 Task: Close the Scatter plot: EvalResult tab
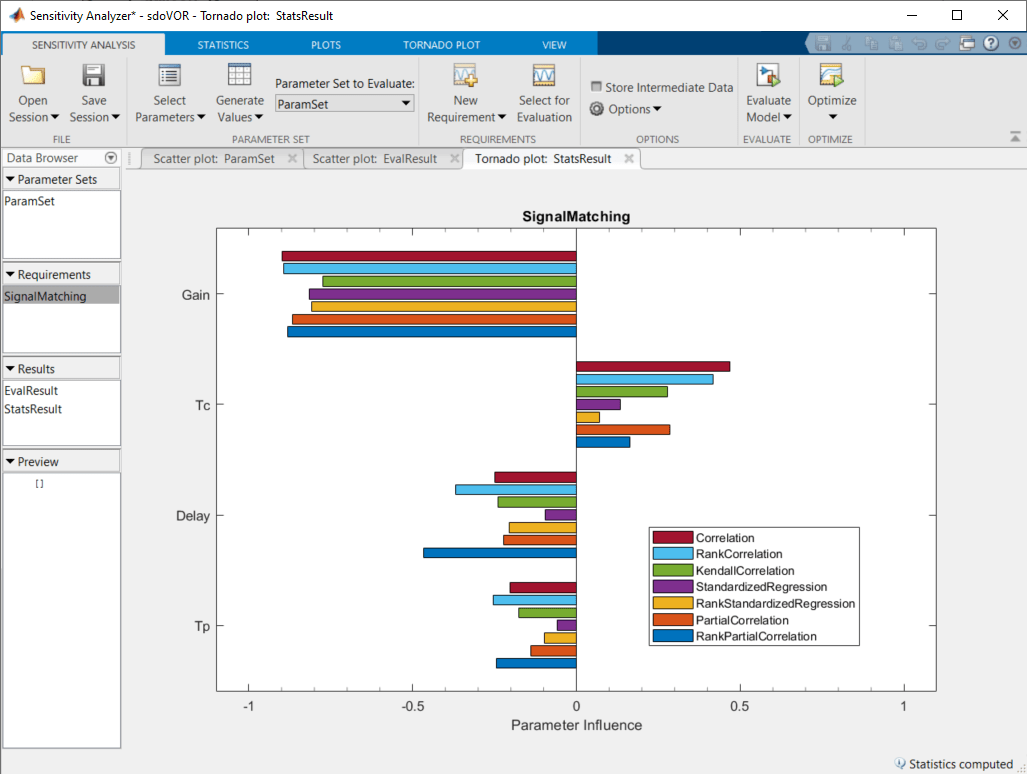pos(455,158)
